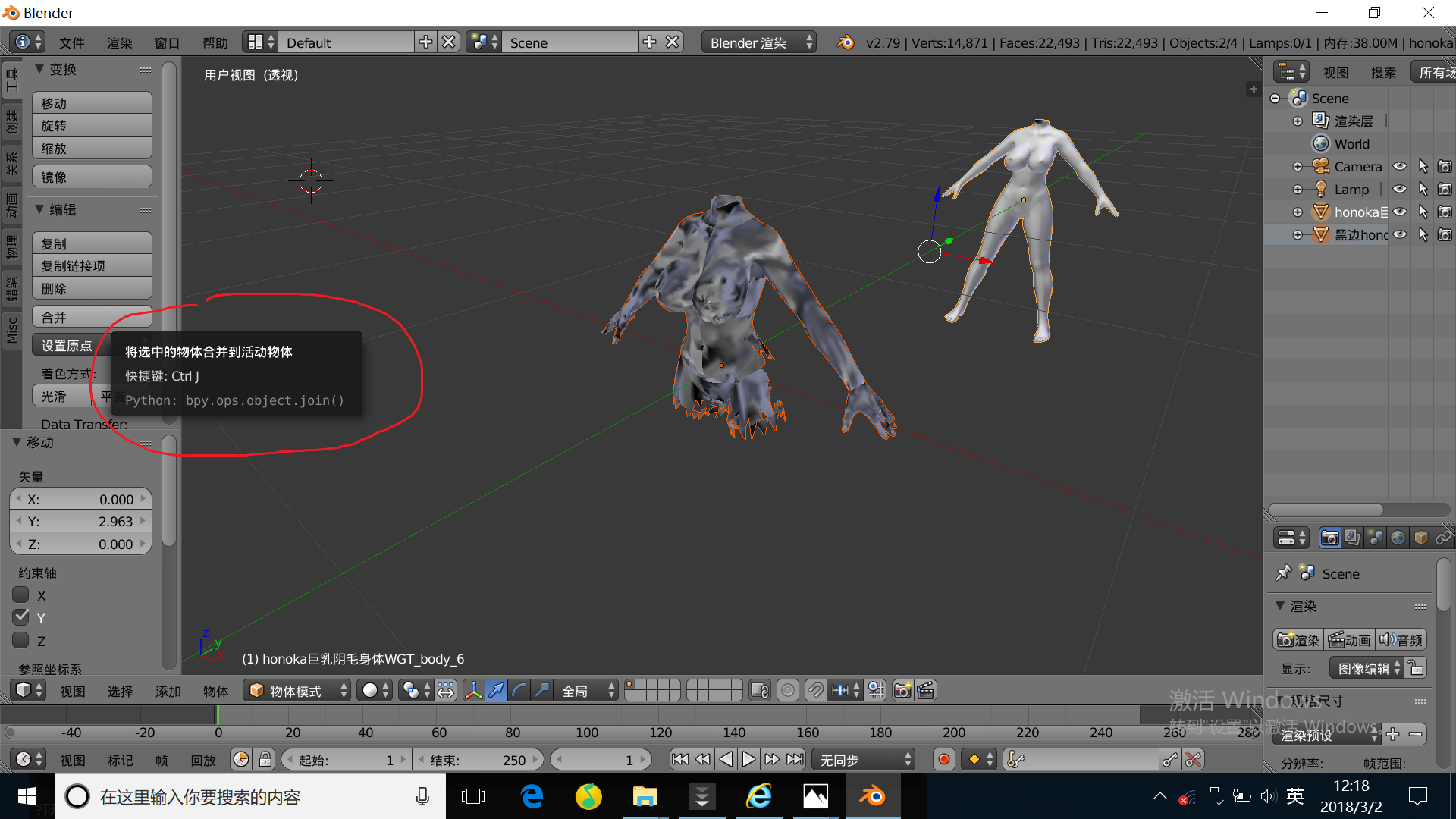Click the 镜像 button

tap(92, 177)
